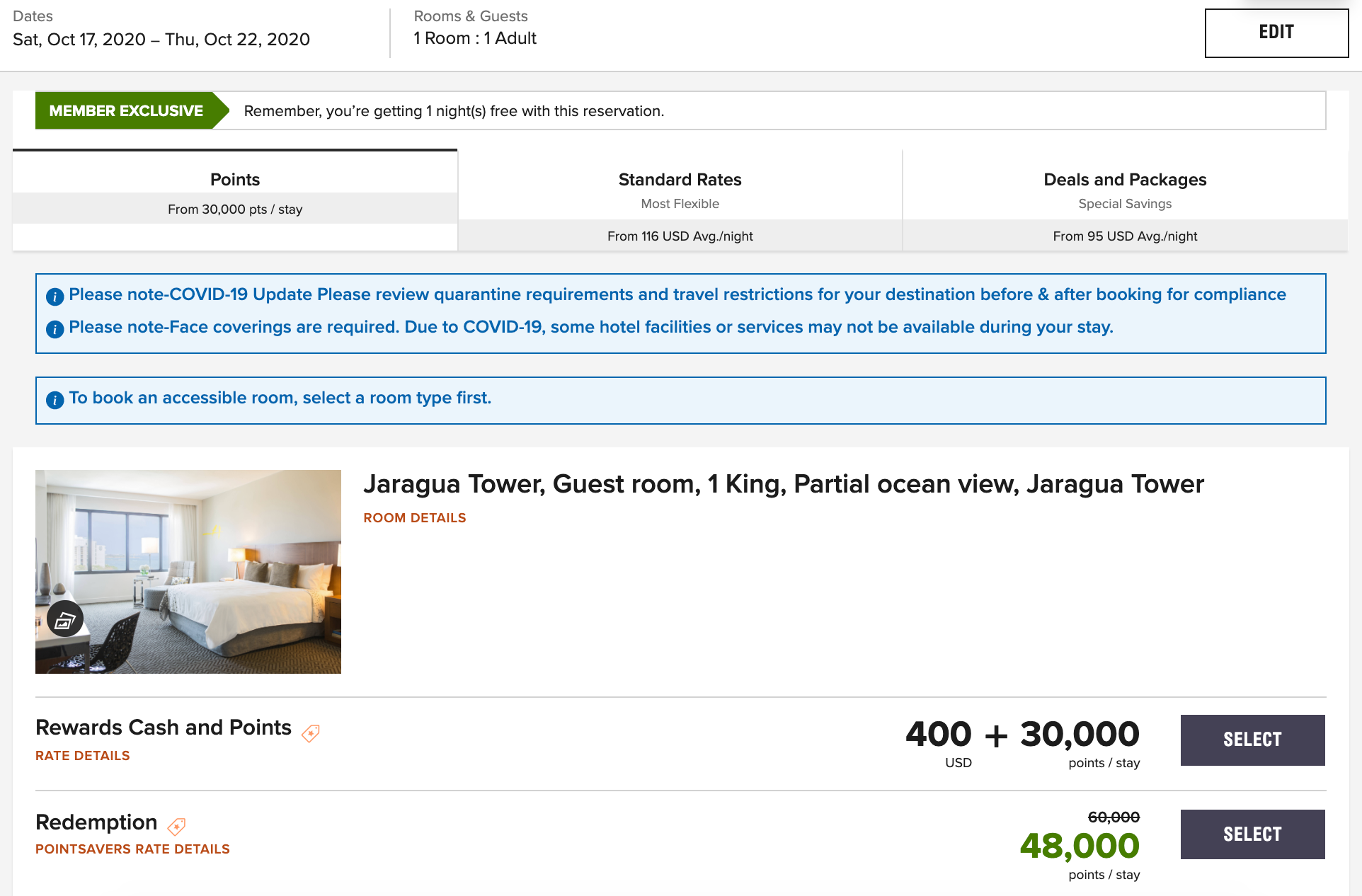This screenshot has width=1362, height=896.
Task: Expand the ROOM DETAILS link
Action: pos(415,518)
